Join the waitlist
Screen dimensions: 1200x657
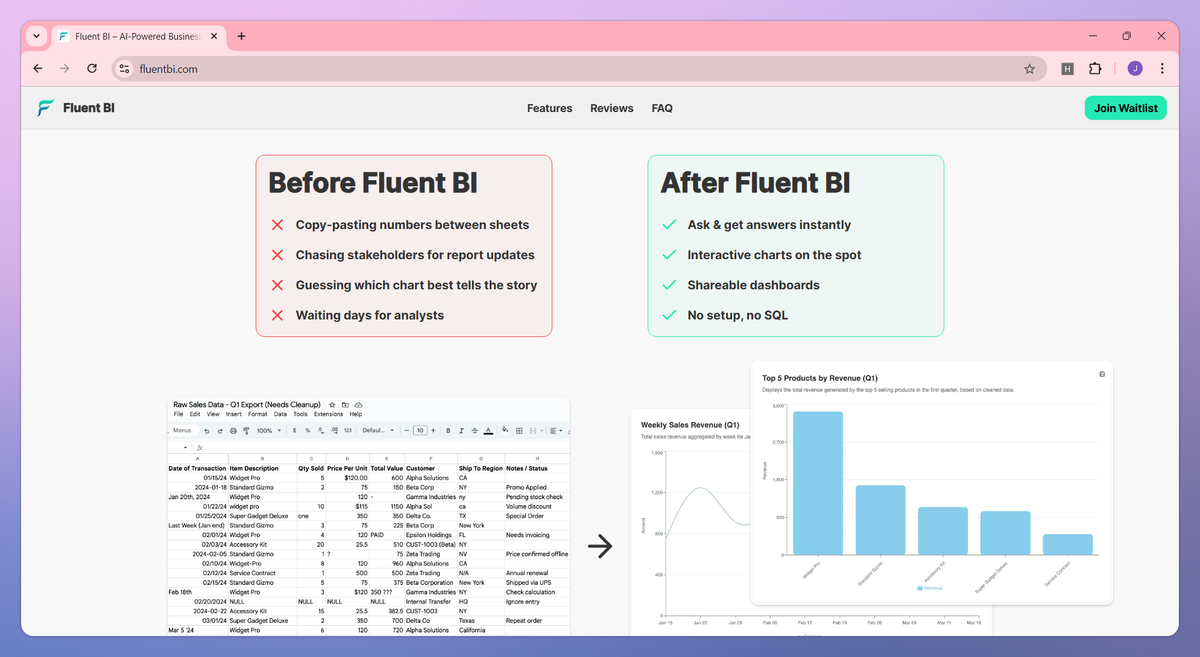pos(1125,108)
